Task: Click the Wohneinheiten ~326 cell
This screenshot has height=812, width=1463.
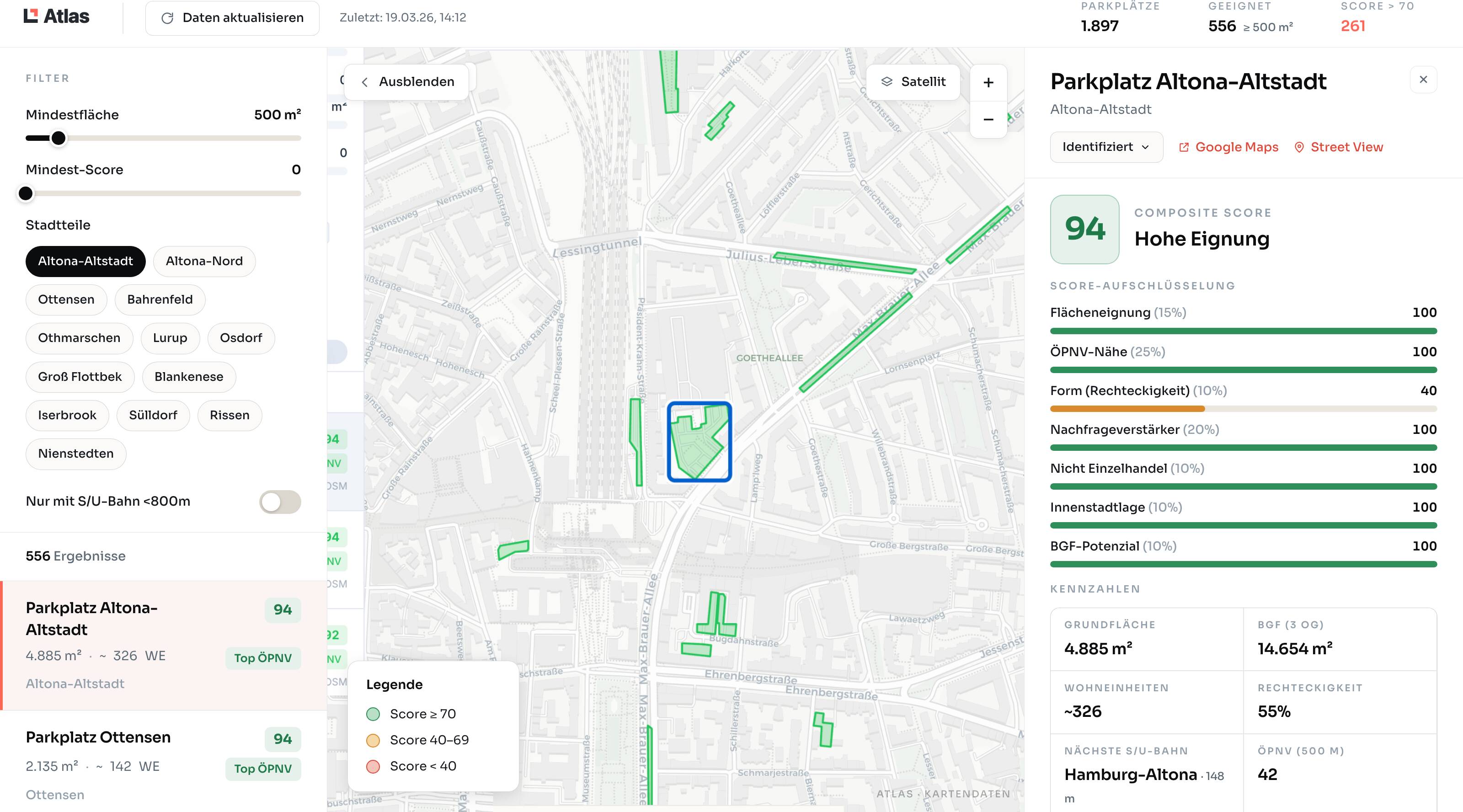Action: (x=1147, y=703)
